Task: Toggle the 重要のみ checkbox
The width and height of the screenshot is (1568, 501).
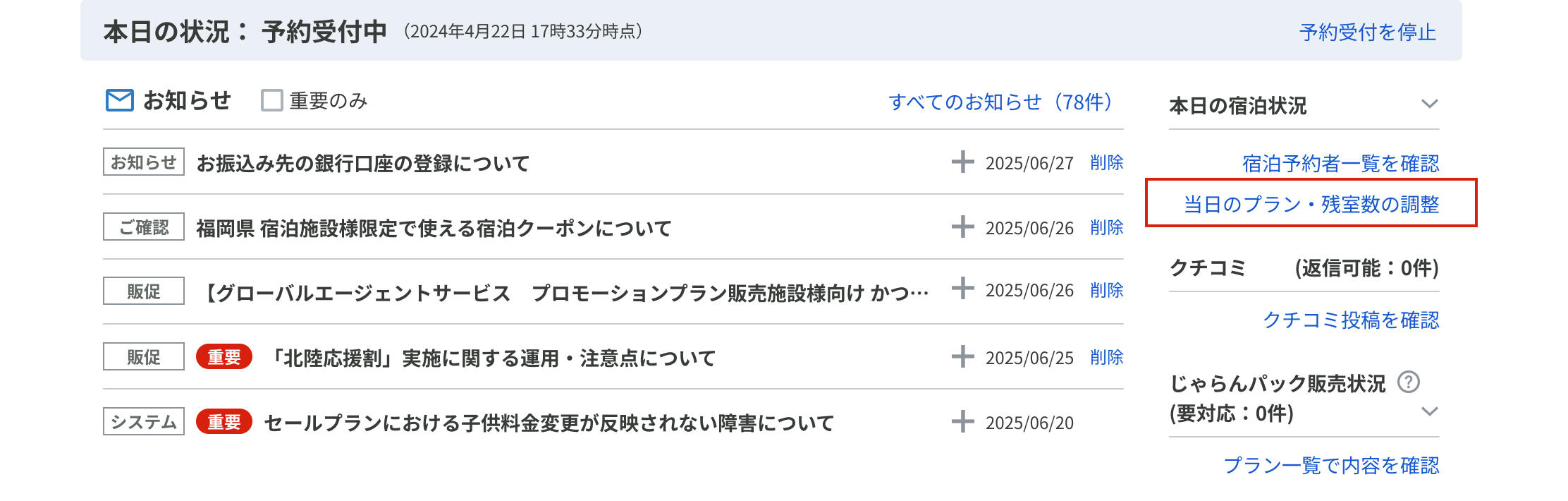Action: [271, 101]
